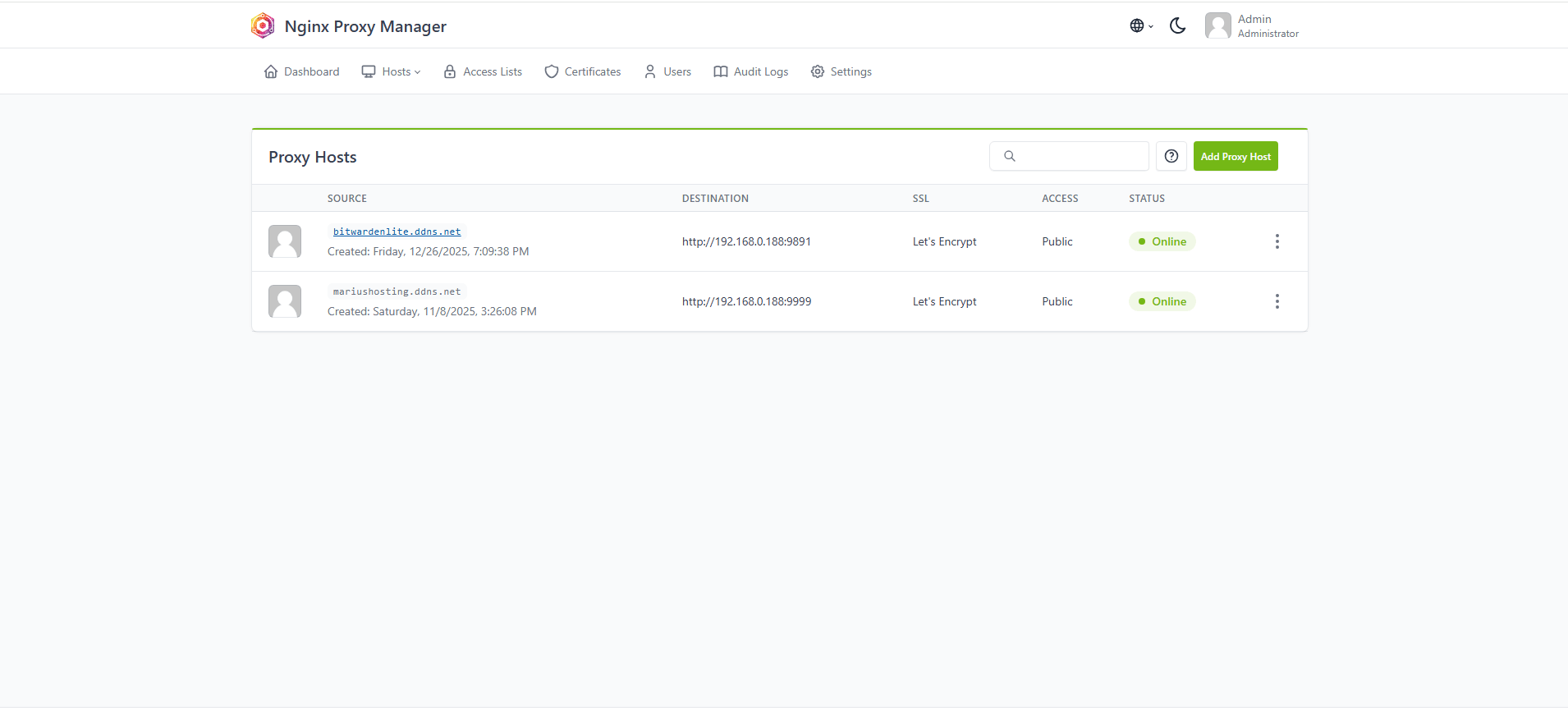Click Let's Encrypt in the mariushosting row
Viewport: 1568px width, 711px height.
tap(944, 301)
